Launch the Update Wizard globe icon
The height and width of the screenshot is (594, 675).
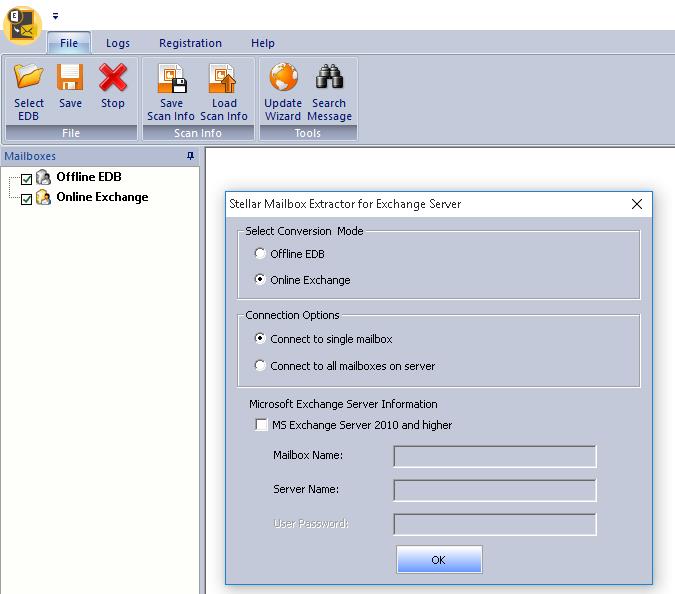click(283, 77)
